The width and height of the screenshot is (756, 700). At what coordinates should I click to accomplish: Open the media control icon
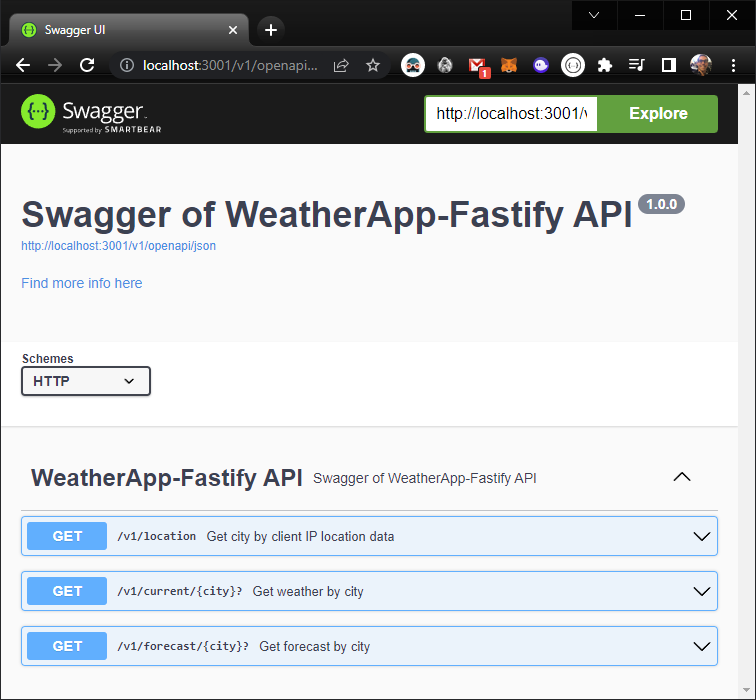636,65
